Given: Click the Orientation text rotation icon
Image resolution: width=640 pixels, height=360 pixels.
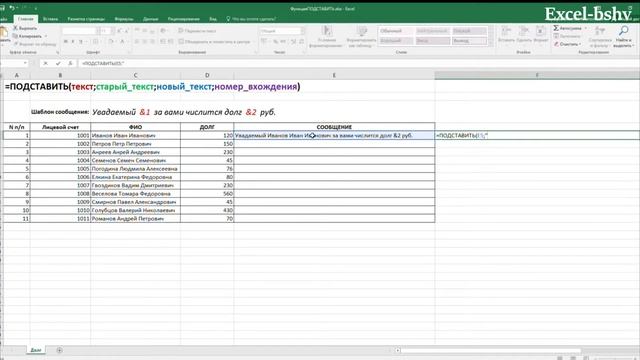Looking at the screenshot, I should 163,31.
